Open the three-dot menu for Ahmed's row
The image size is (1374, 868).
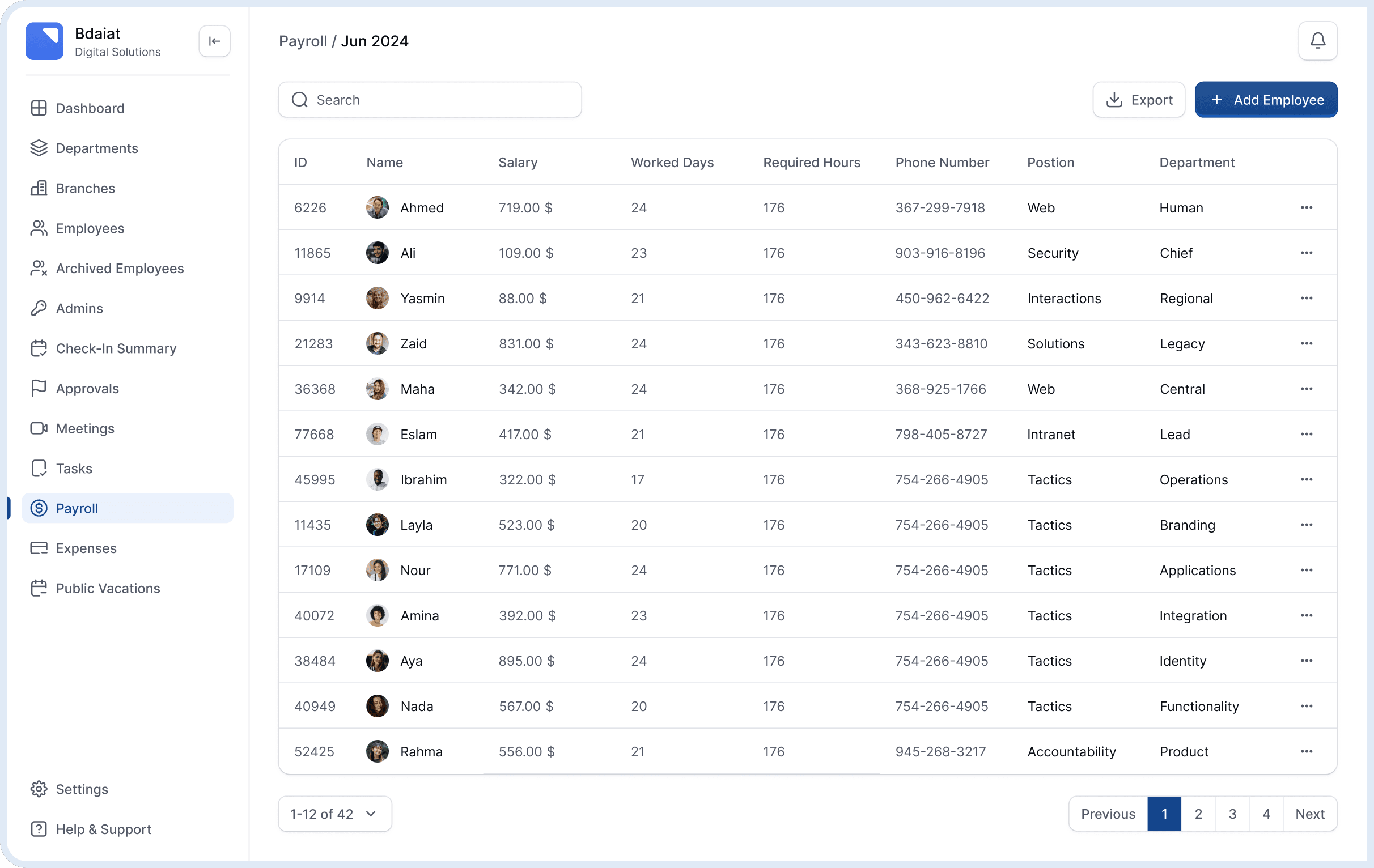point(1306,207)
